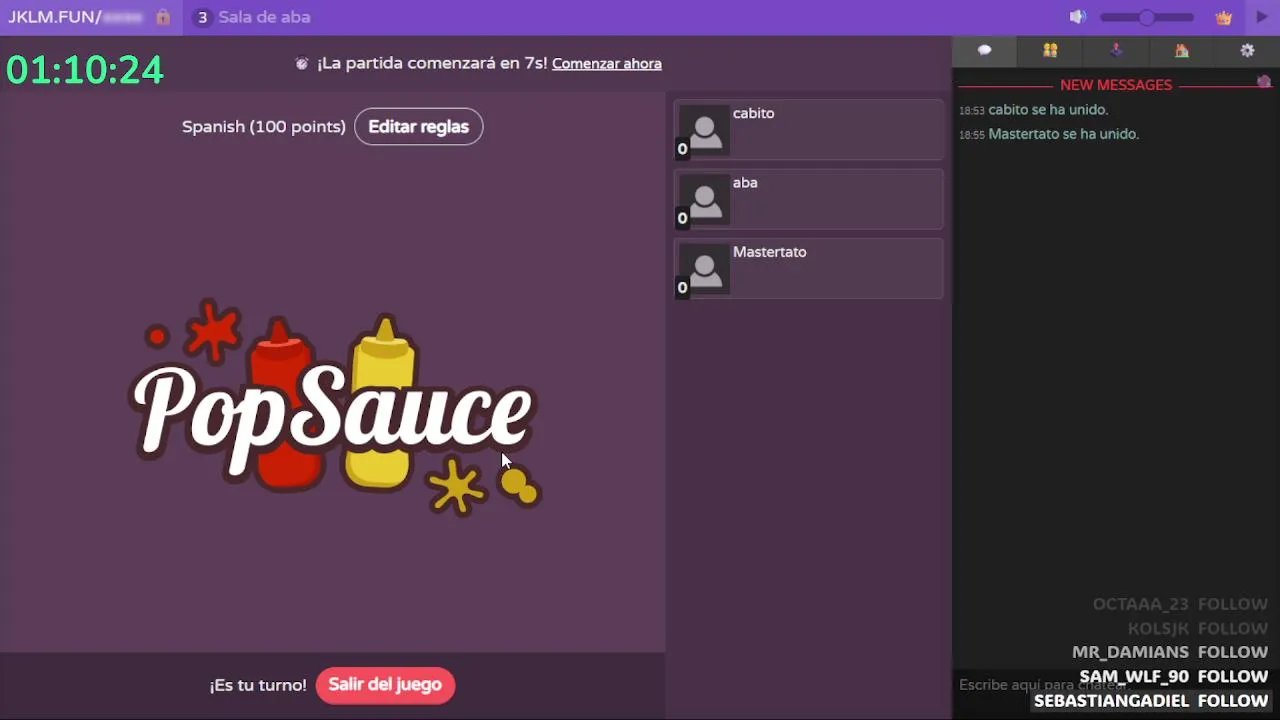1280x720 pixels.
Task: Click the JKLM.FUN home link
Action: [x=54, y=17]
